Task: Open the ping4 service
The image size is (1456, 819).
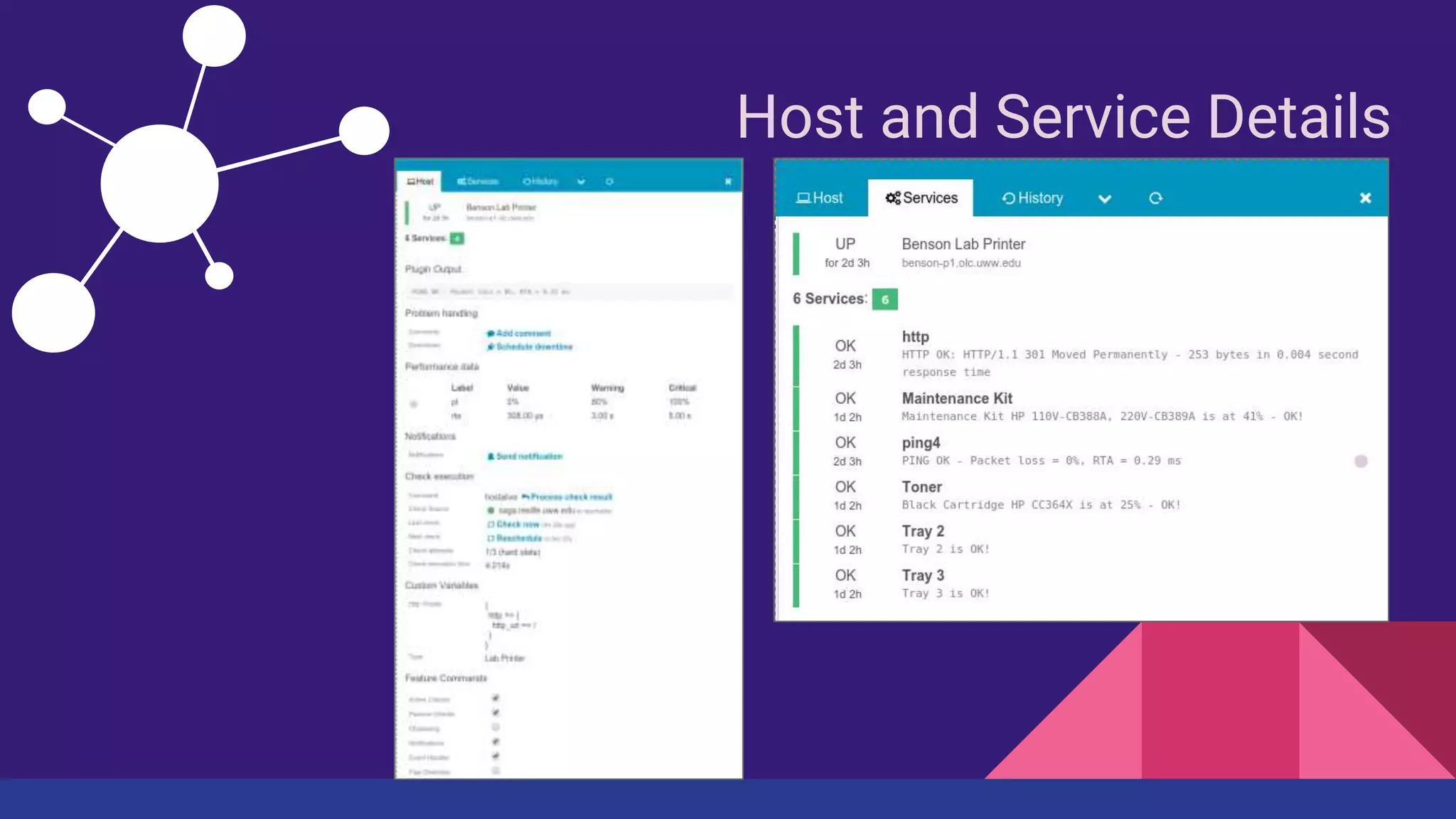Action: coord(921,442)
